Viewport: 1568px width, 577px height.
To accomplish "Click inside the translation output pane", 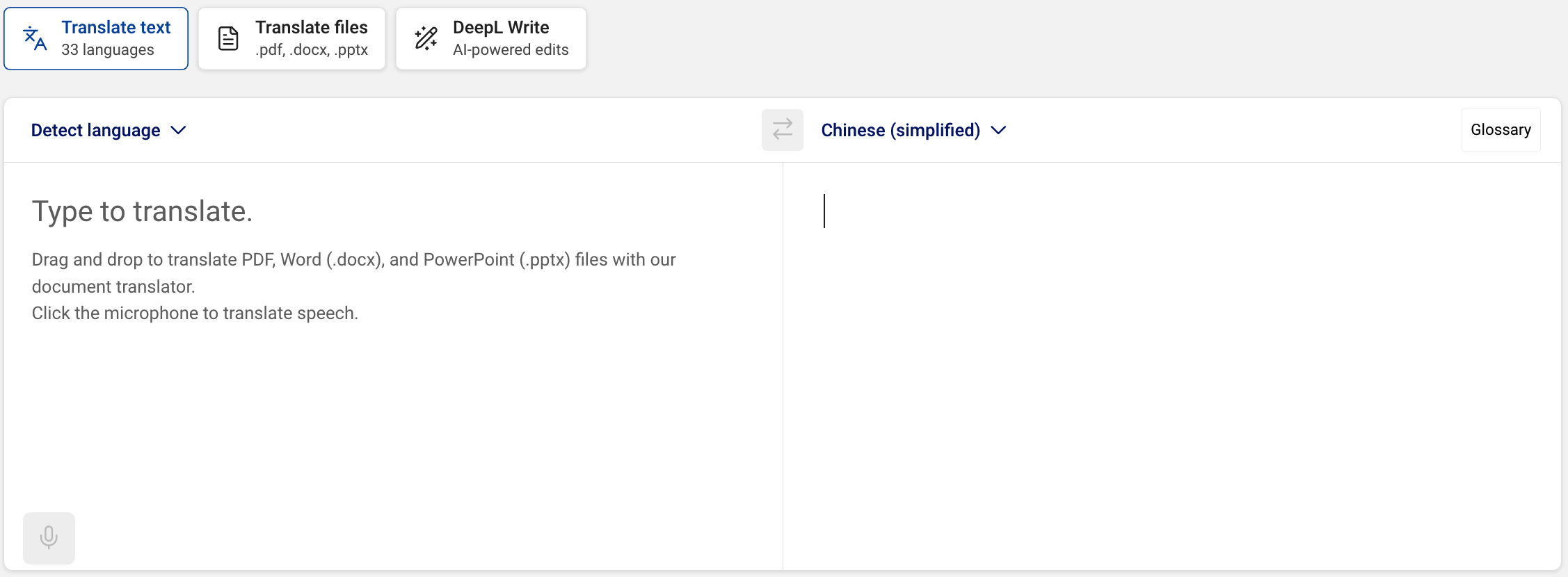I will [1171, 366].
